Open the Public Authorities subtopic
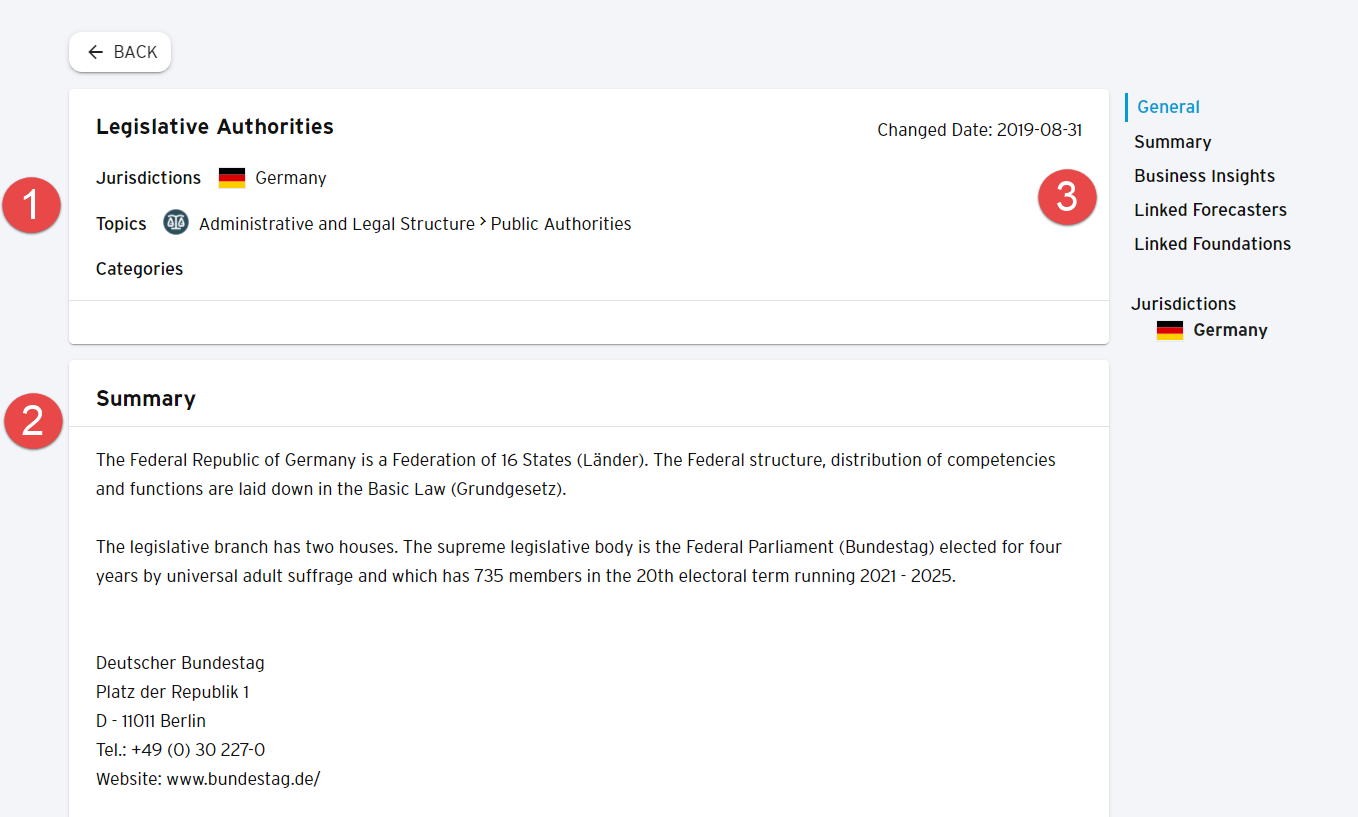1358x817 pixels. pyautogui.click(x=561, y=224)
